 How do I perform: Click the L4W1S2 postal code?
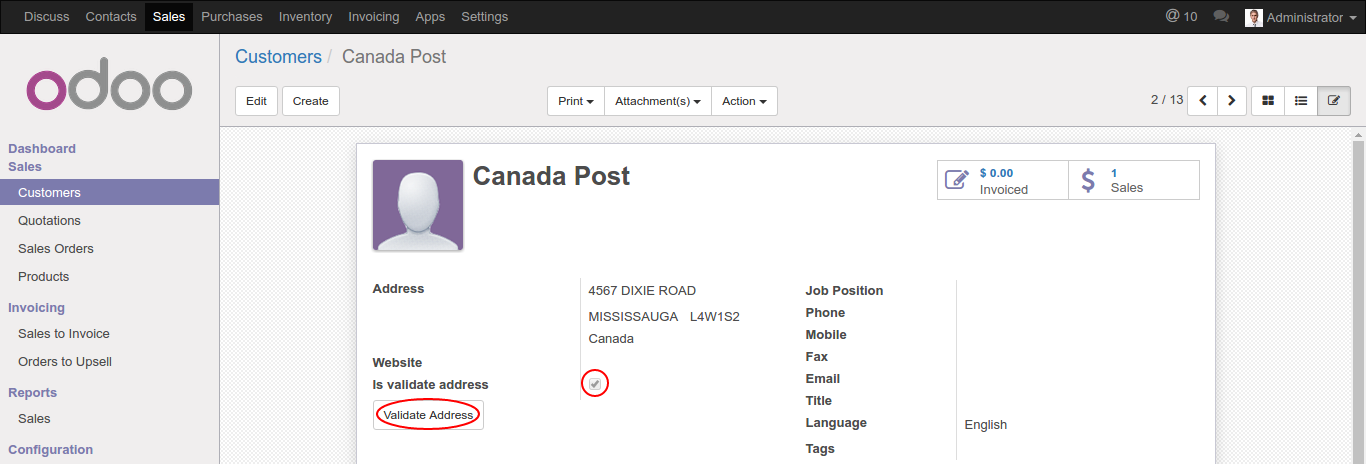click(715, 316)
